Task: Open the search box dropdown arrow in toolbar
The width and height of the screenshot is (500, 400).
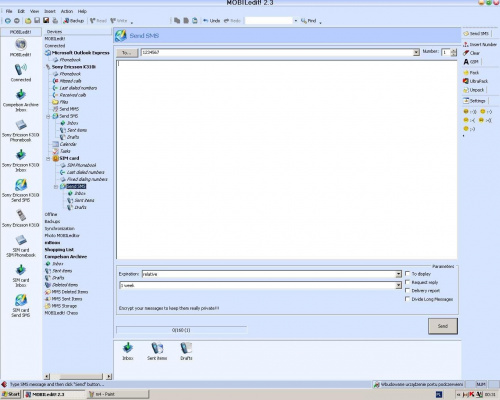Action: tap(296, 21)
